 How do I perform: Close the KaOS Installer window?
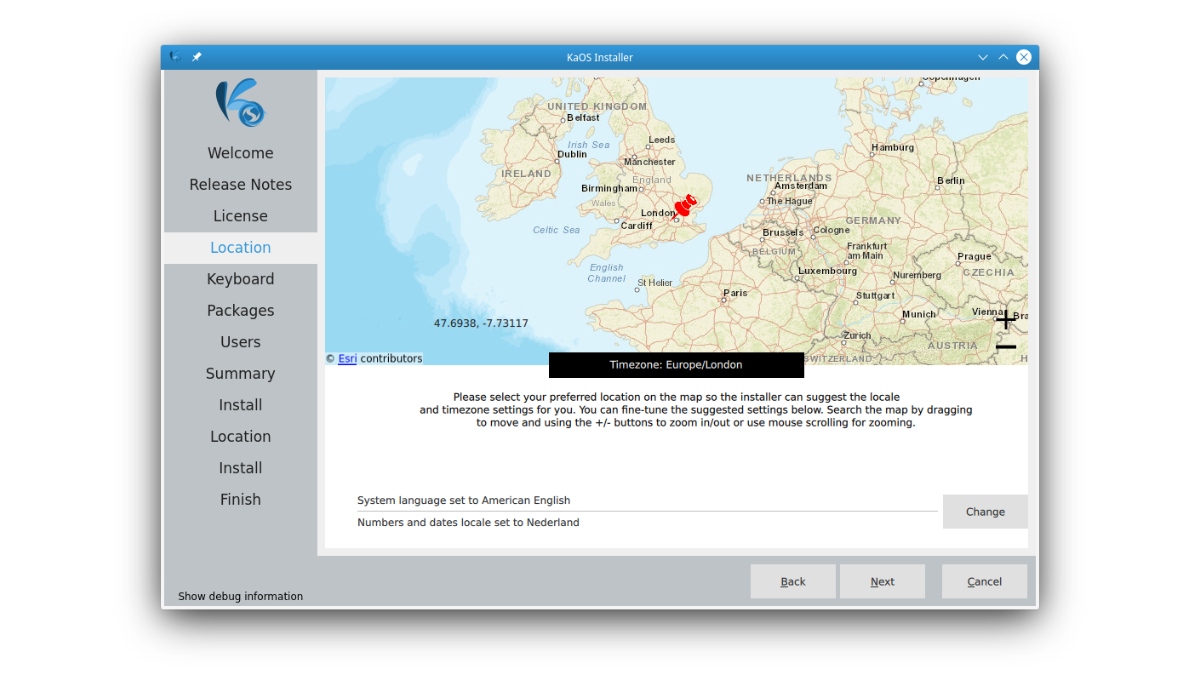click(1024, 57)
